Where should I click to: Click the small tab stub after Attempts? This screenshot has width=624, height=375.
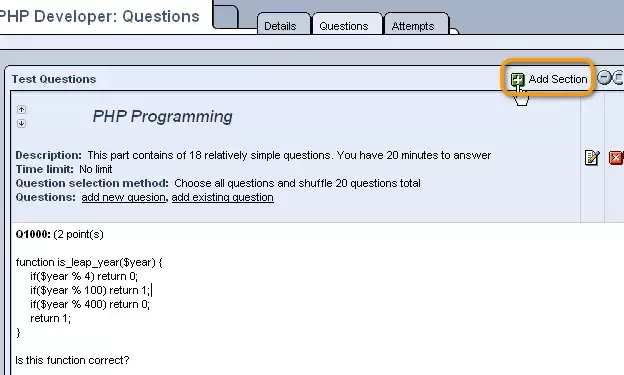[454, 31]
